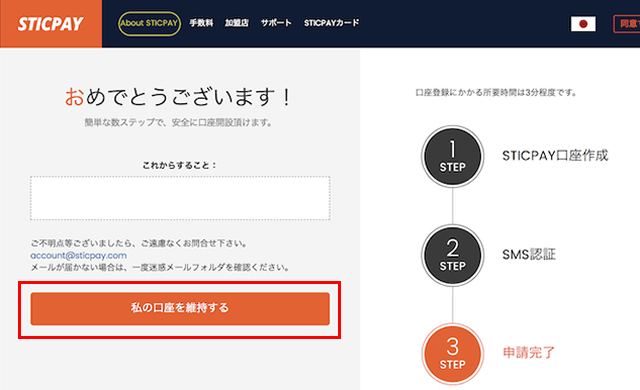The height and width of the screenshot is (390, 640).
Task: Open the 手数料 menu item
Action: (x=201, y=23)
